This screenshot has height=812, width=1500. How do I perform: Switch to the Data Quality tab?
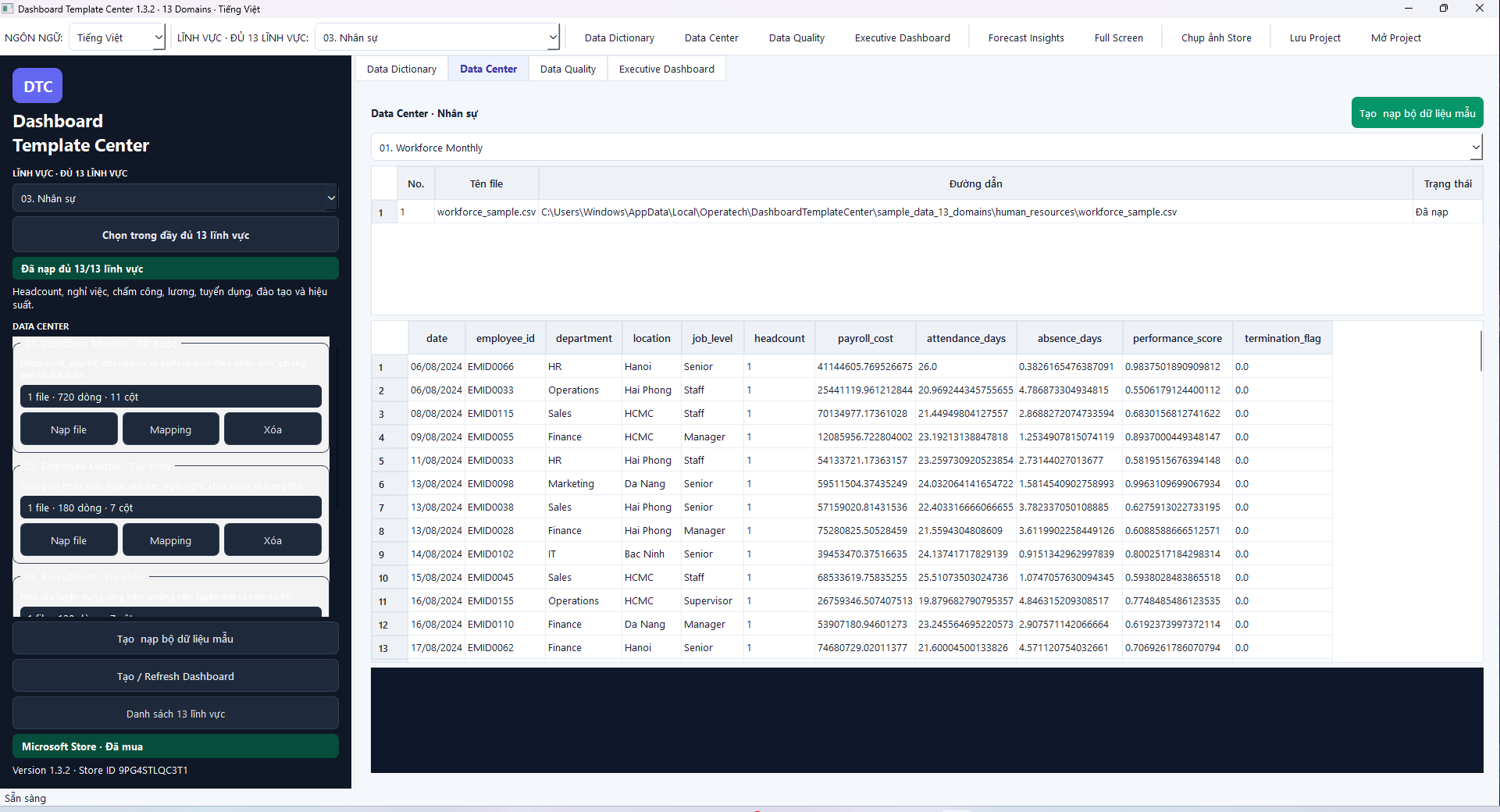[568, 69]
